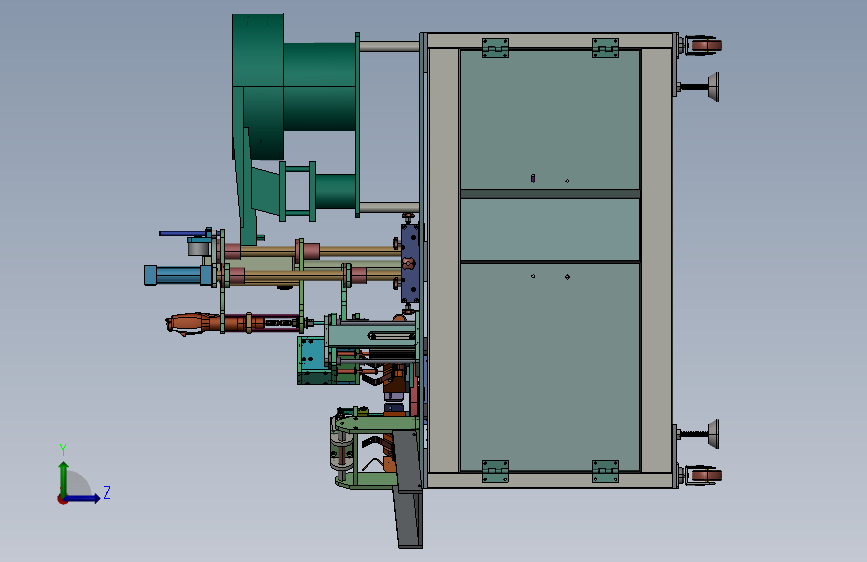
Task: Select the upper cabinet door panel
Action: pos(550,119)
